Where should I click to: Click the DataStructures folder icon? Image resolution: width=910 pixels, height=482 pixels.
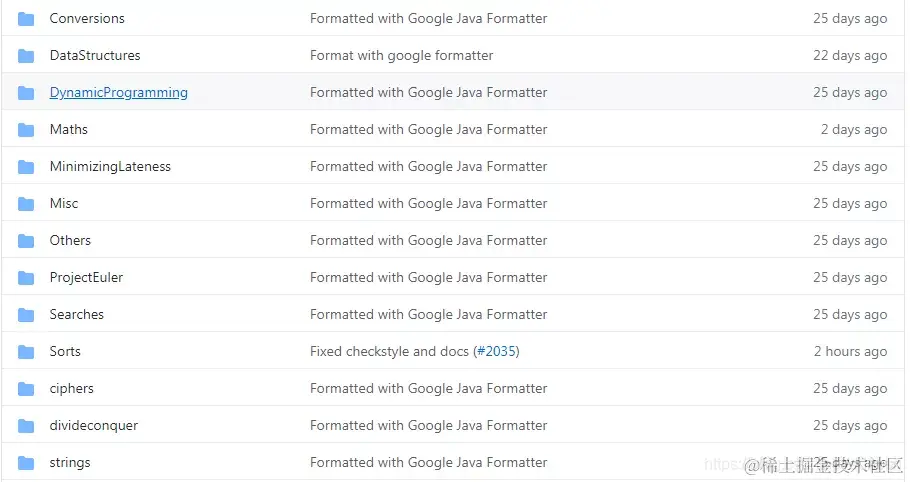pos(26,56)
